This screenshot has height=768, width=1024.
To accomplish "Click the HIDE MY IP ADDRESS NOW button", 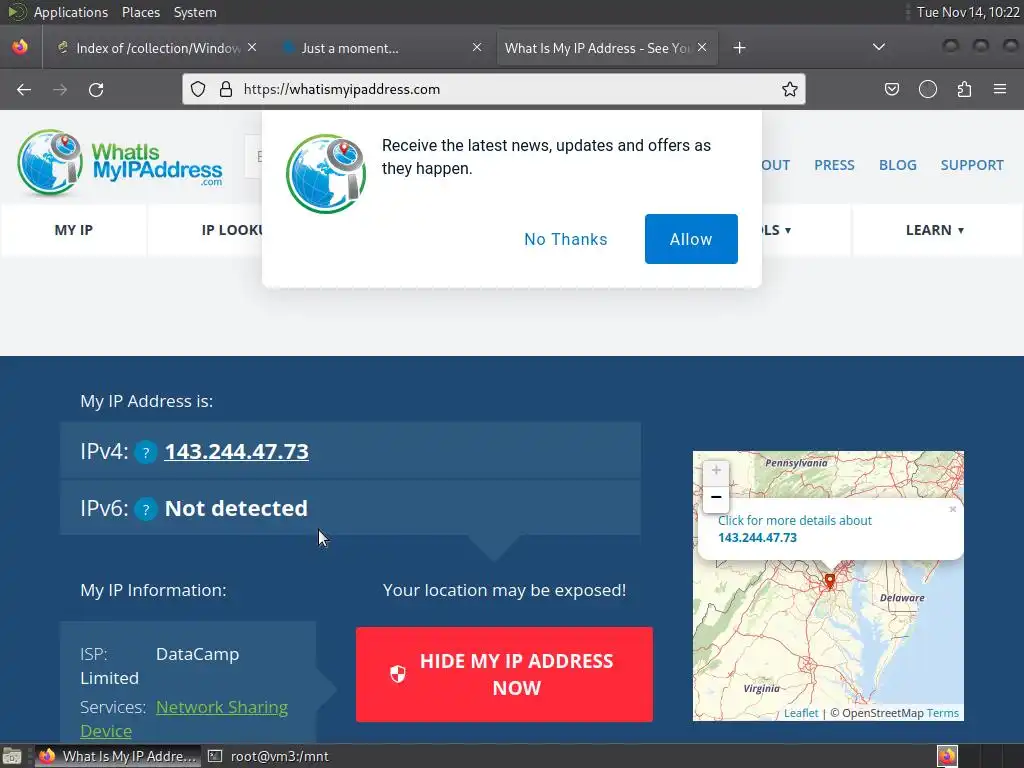I will pyautogui.click(x=504, y=674).
